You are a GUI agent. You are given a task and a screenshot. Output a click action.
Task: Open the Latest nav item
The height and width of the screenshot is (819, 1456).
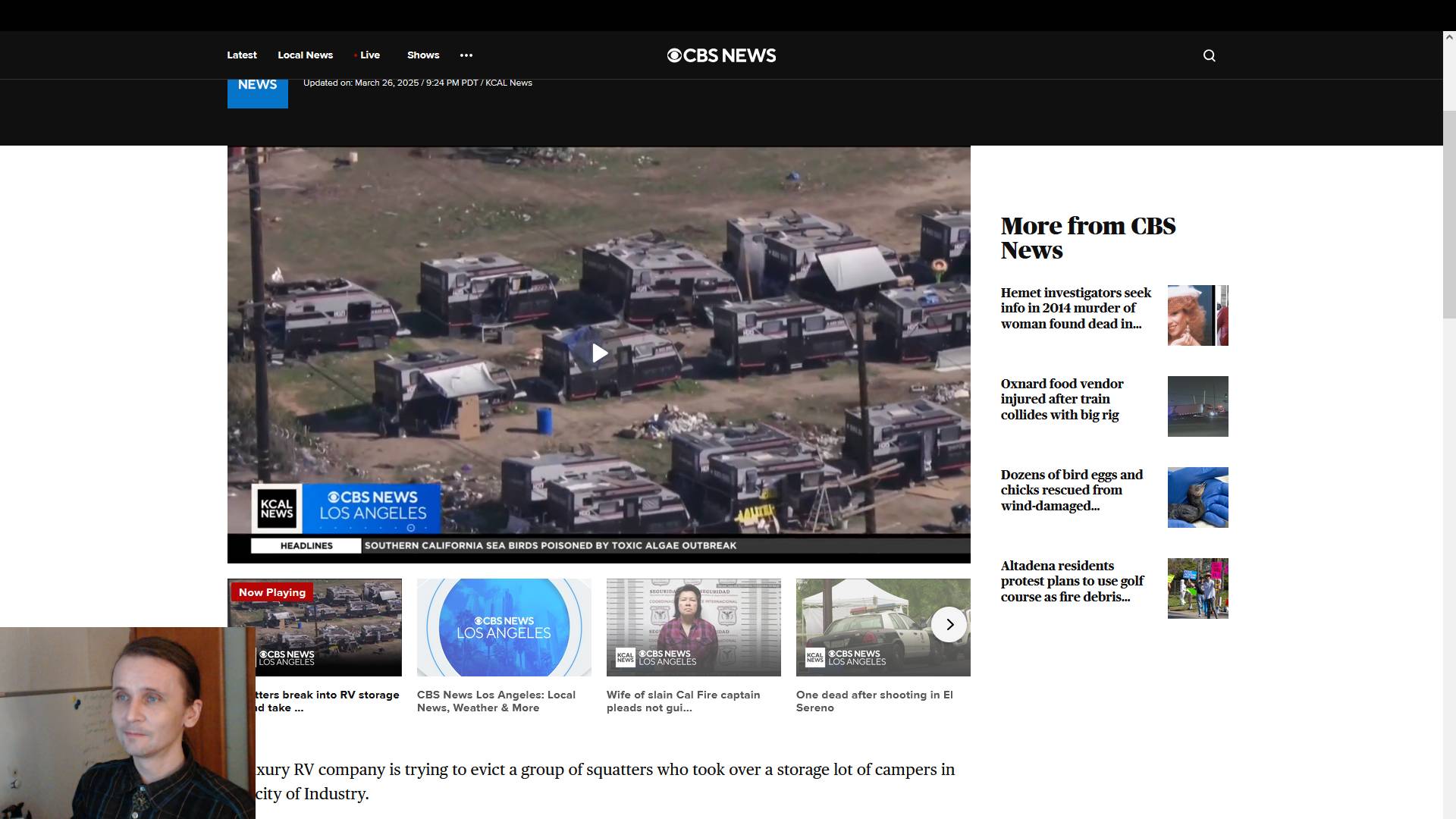[x=241, y=55]
